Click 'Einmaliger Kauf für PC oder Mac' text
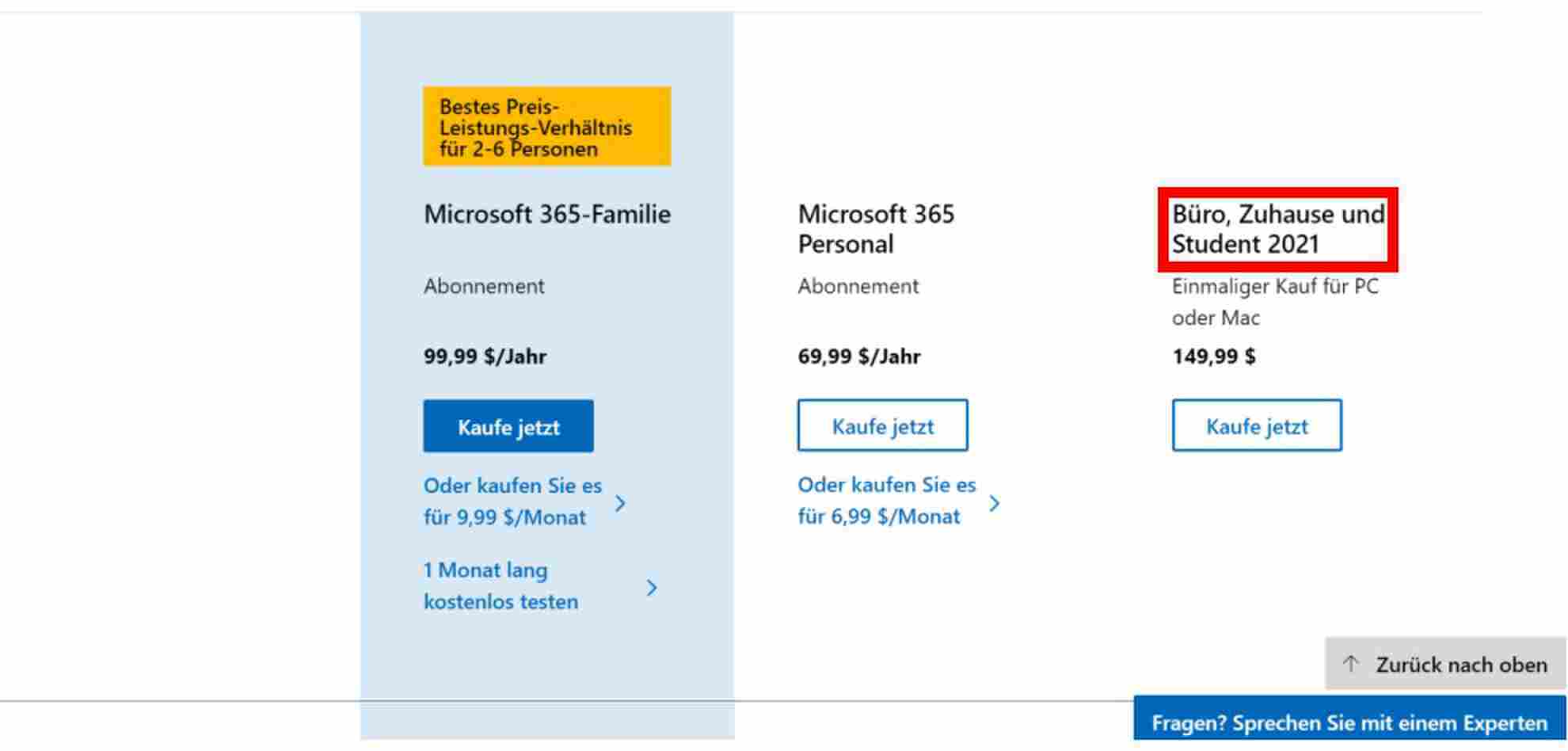 coord(1275,302)
